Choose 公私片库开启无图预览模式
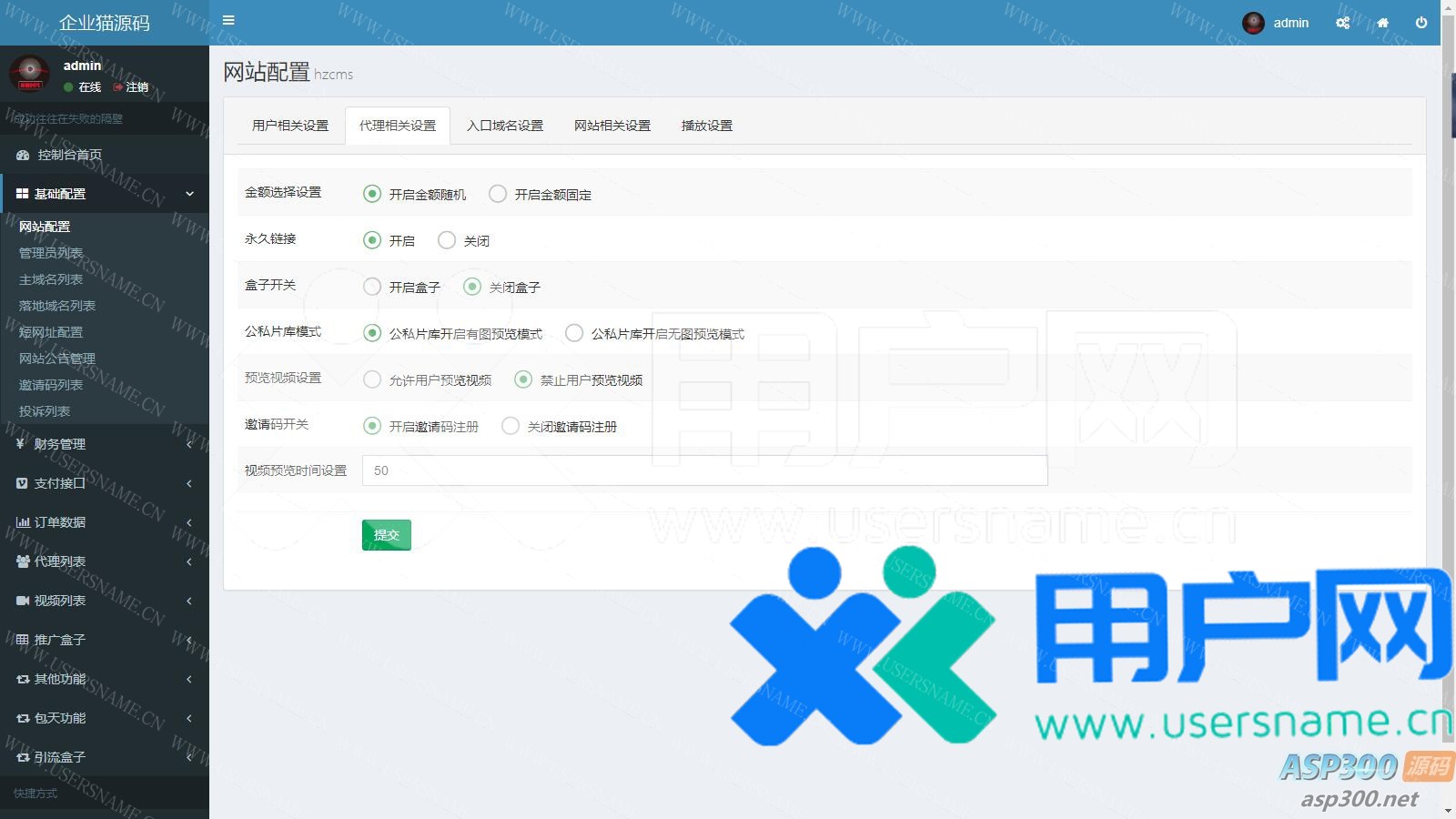Viewport: 1456px width, 819px height. pos(574,333)
